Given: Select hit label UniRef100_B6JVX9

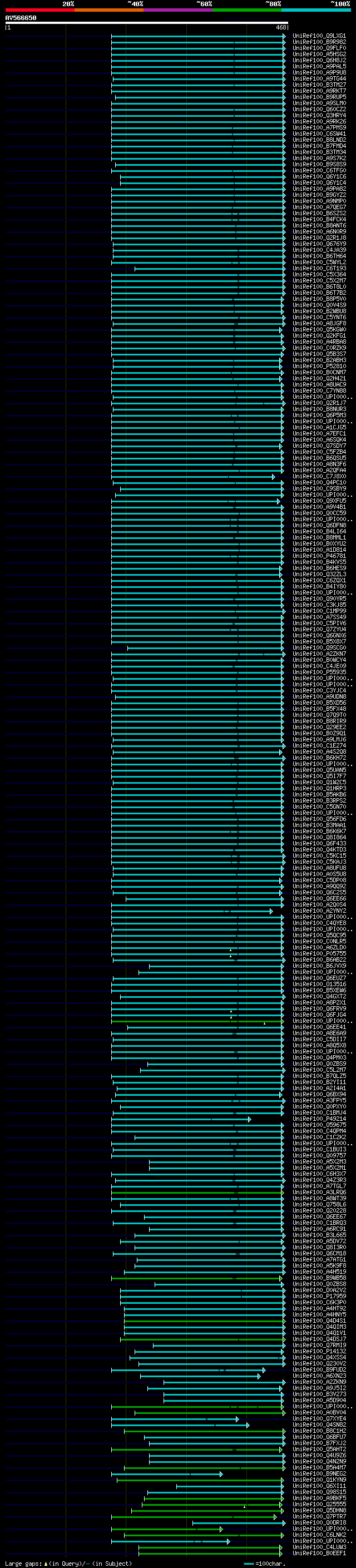Looking at the screenshot, I should pyautogui.click(x=319, y=966).
